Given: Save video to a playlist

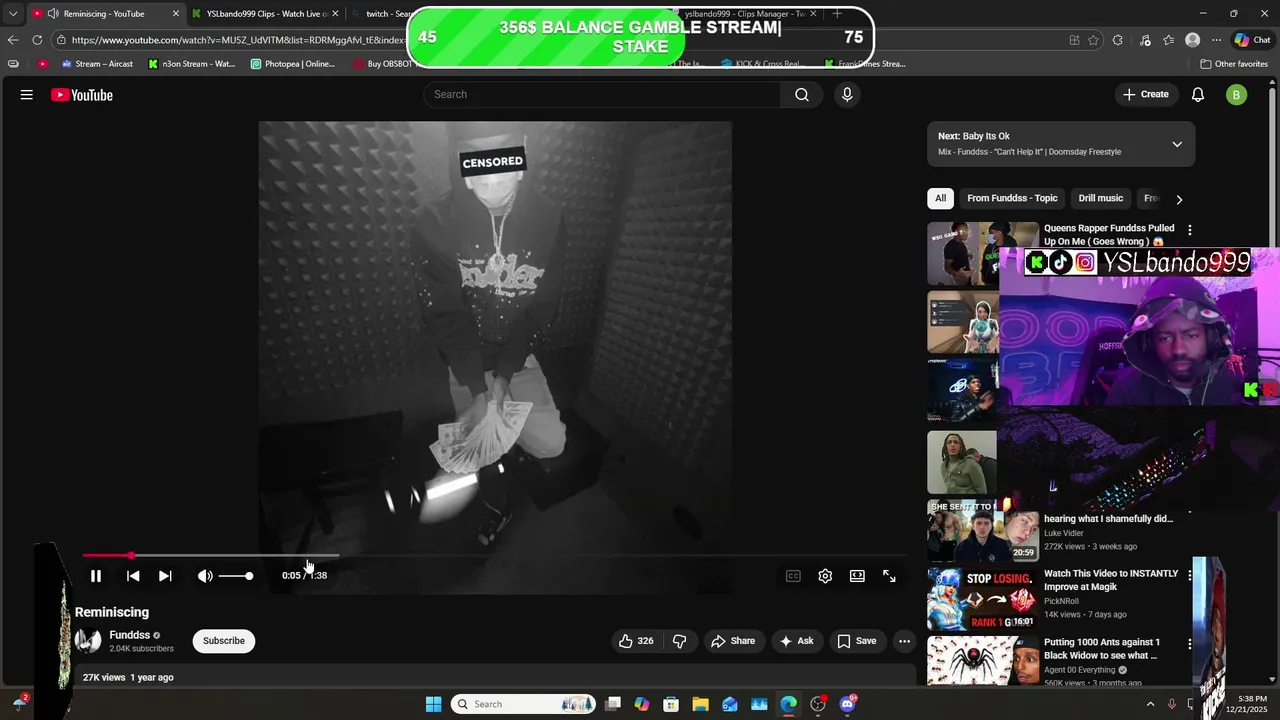Looking at the screenshot, I should pos(857,641).
